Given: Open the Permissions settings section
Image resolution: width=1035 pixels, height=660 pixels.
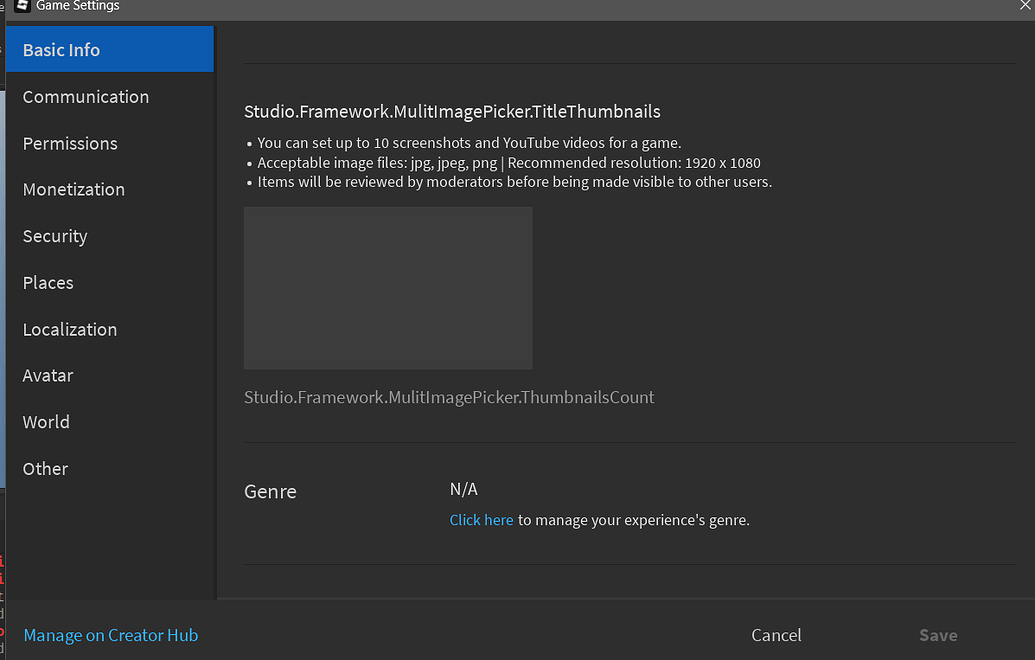Looking at the screenshot, I should click(x=70, y=143).
